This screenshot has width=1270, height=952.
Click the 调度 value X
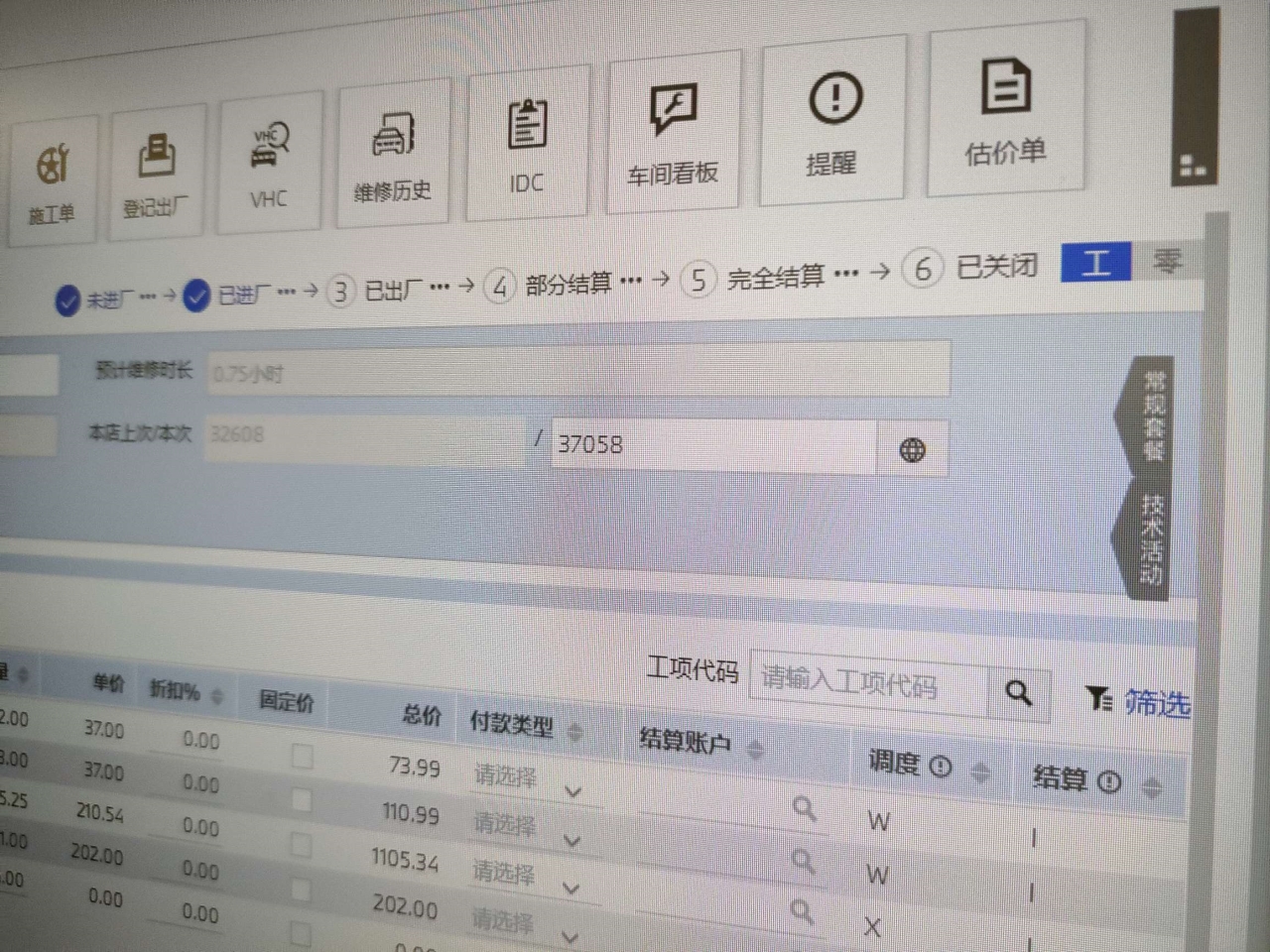(871, 927)
